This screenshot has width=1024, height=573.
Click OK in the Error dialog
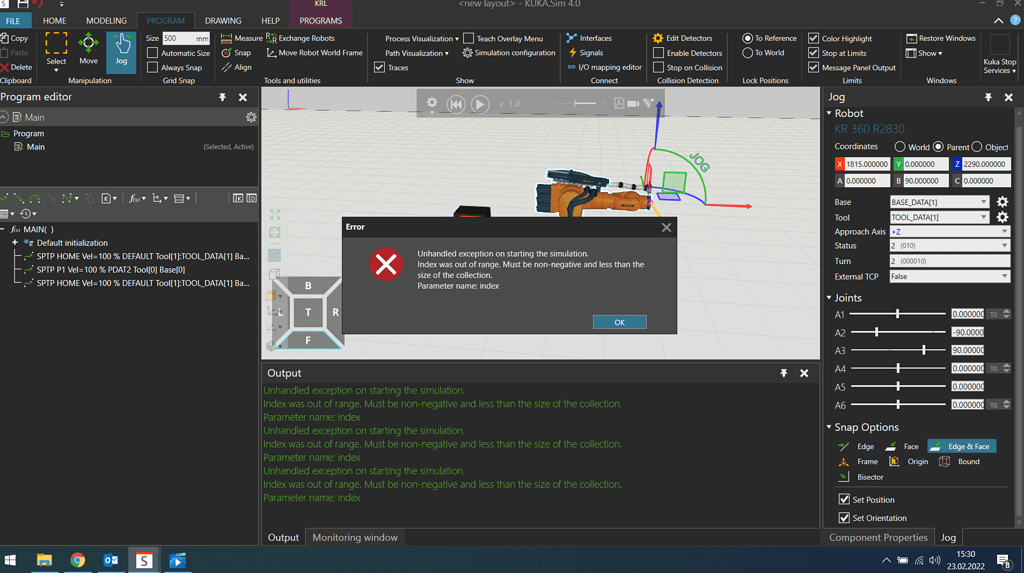[x=619, y=322]
